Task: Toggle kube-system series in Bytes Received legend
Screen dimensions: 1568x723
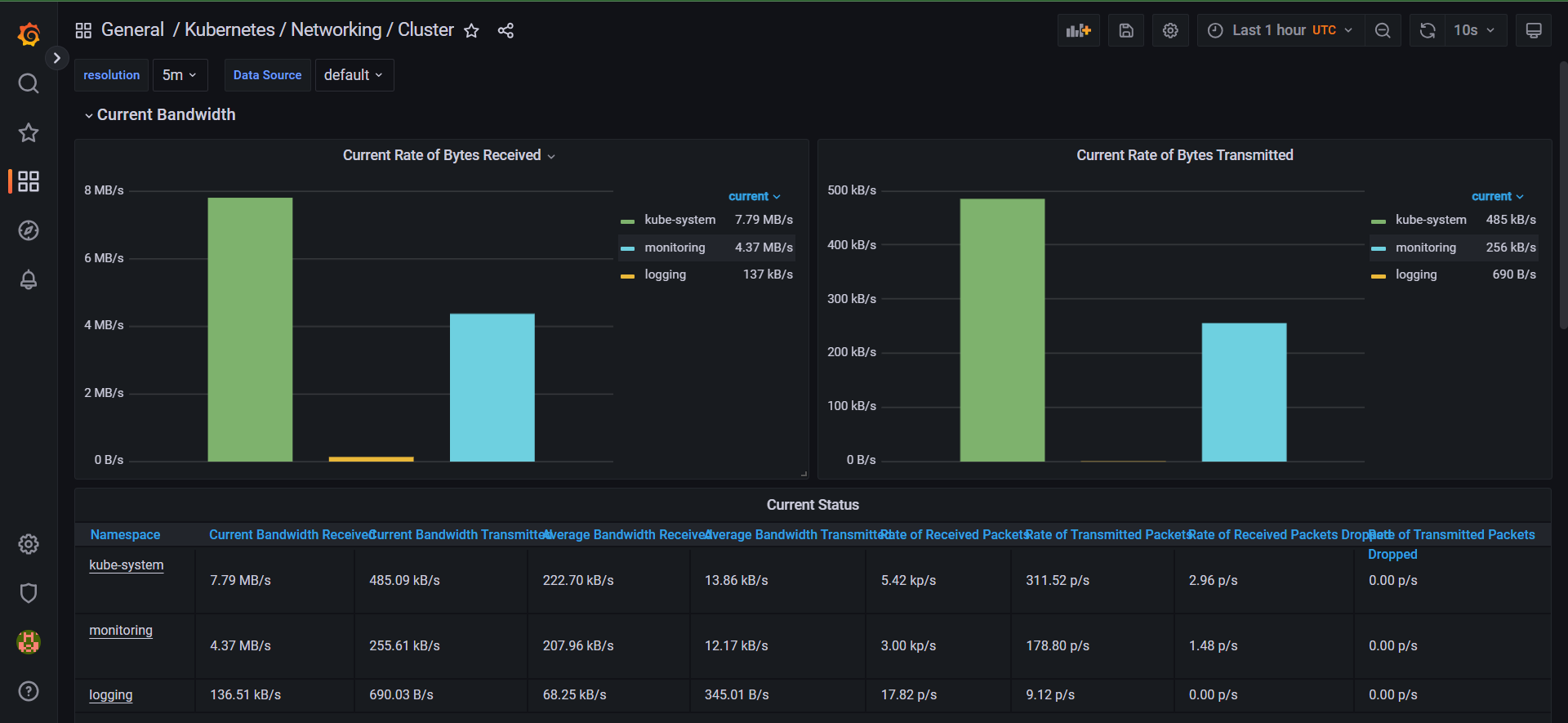Action: (x=679, y=220)
